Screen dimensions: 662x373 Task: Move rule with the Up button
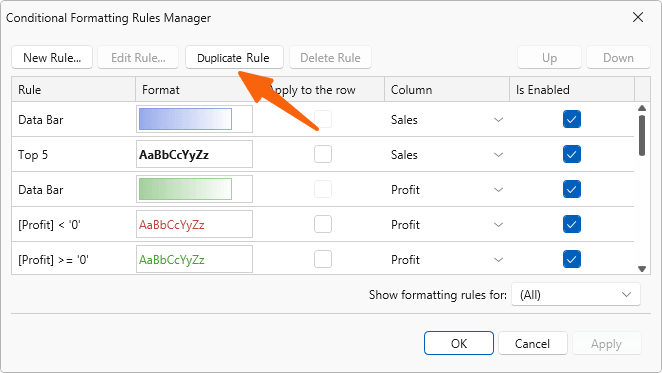(549, 57)
